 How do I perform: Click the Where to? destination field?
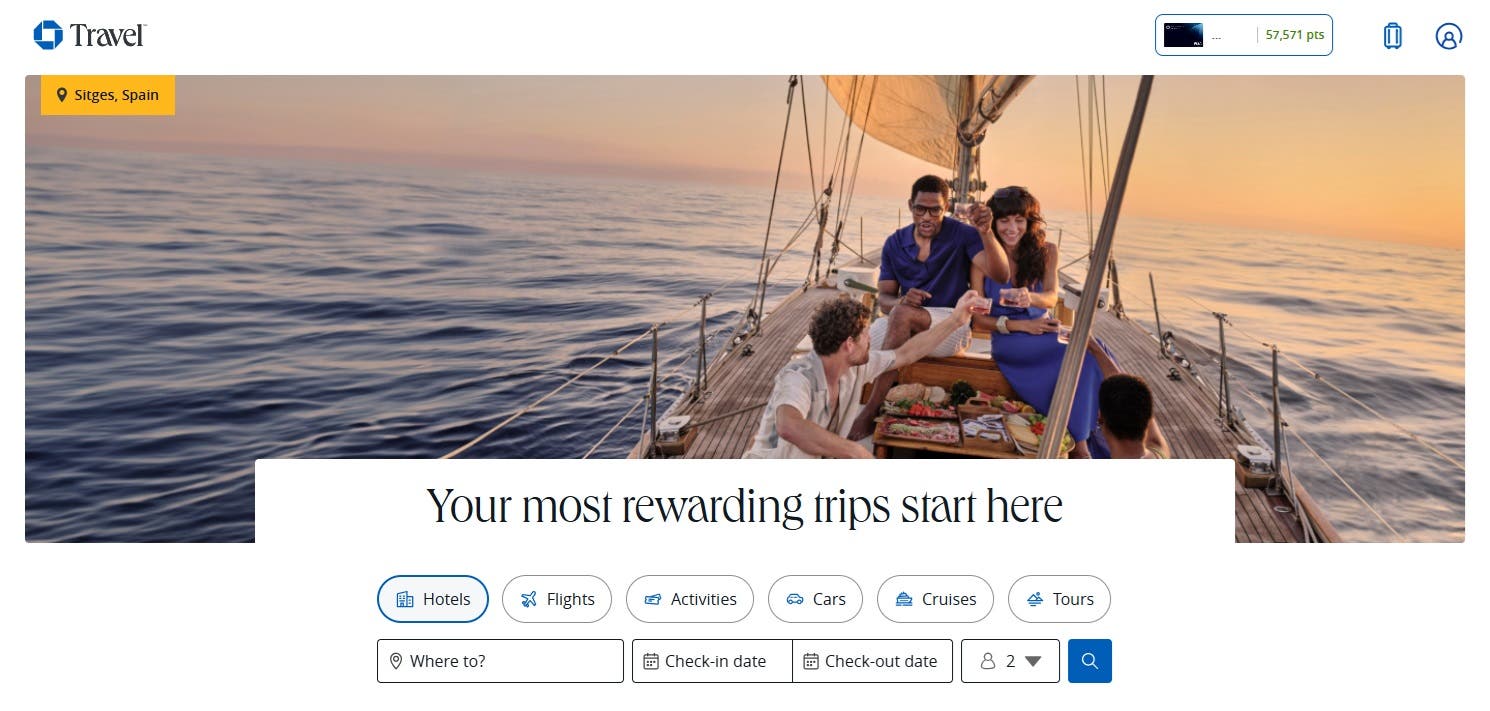[500, 661]
